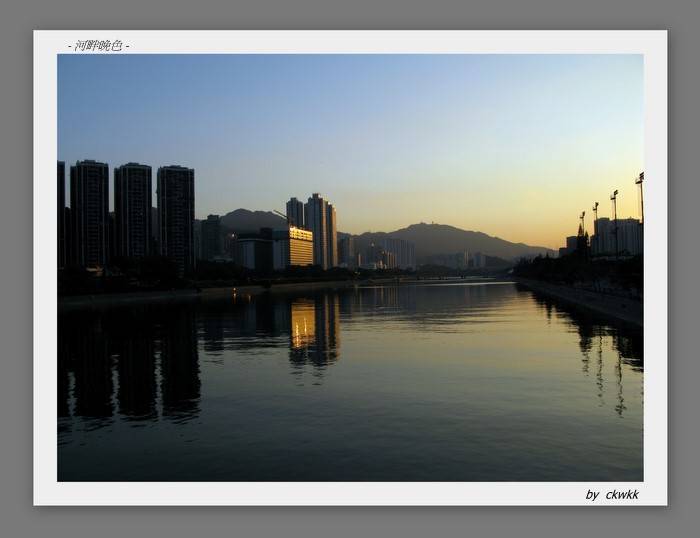The image size is (700, 538).
Task: Click the title text "河畔晚色"
Action: (98, 46)
